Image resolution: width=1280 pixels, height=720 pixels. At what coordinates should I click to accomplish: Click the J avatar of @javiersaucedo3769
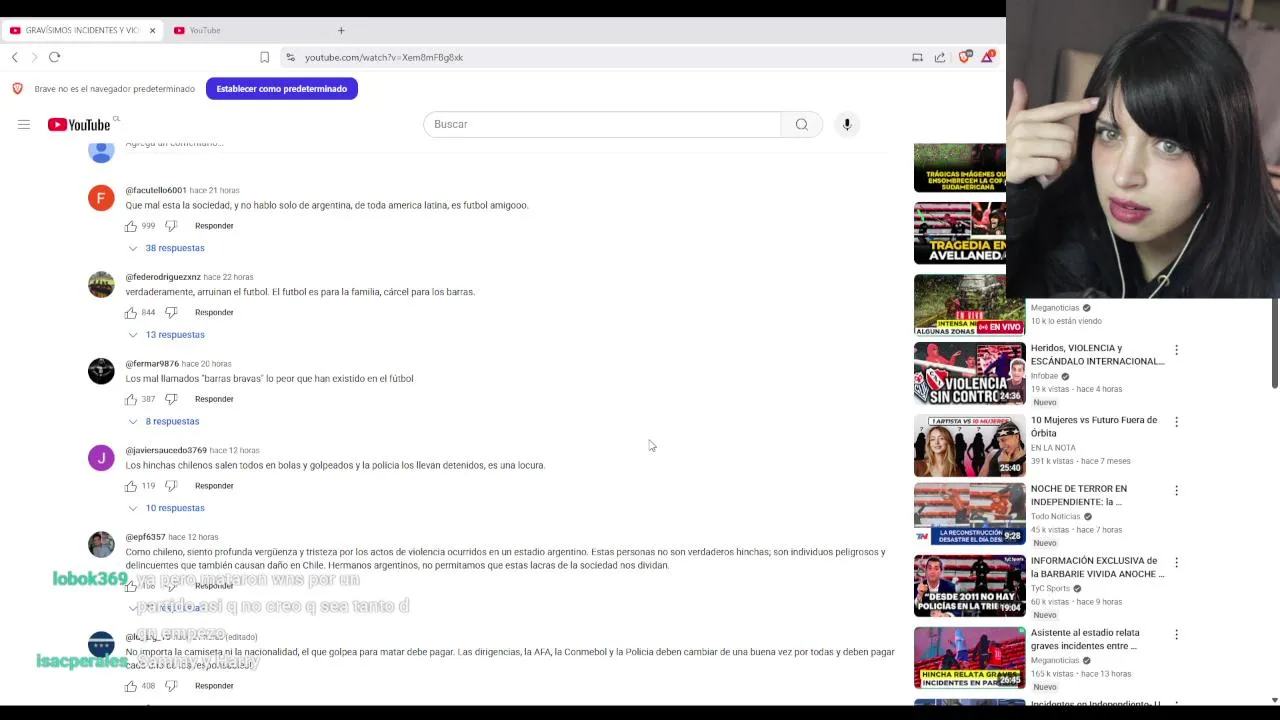click(x=101, y=458)
